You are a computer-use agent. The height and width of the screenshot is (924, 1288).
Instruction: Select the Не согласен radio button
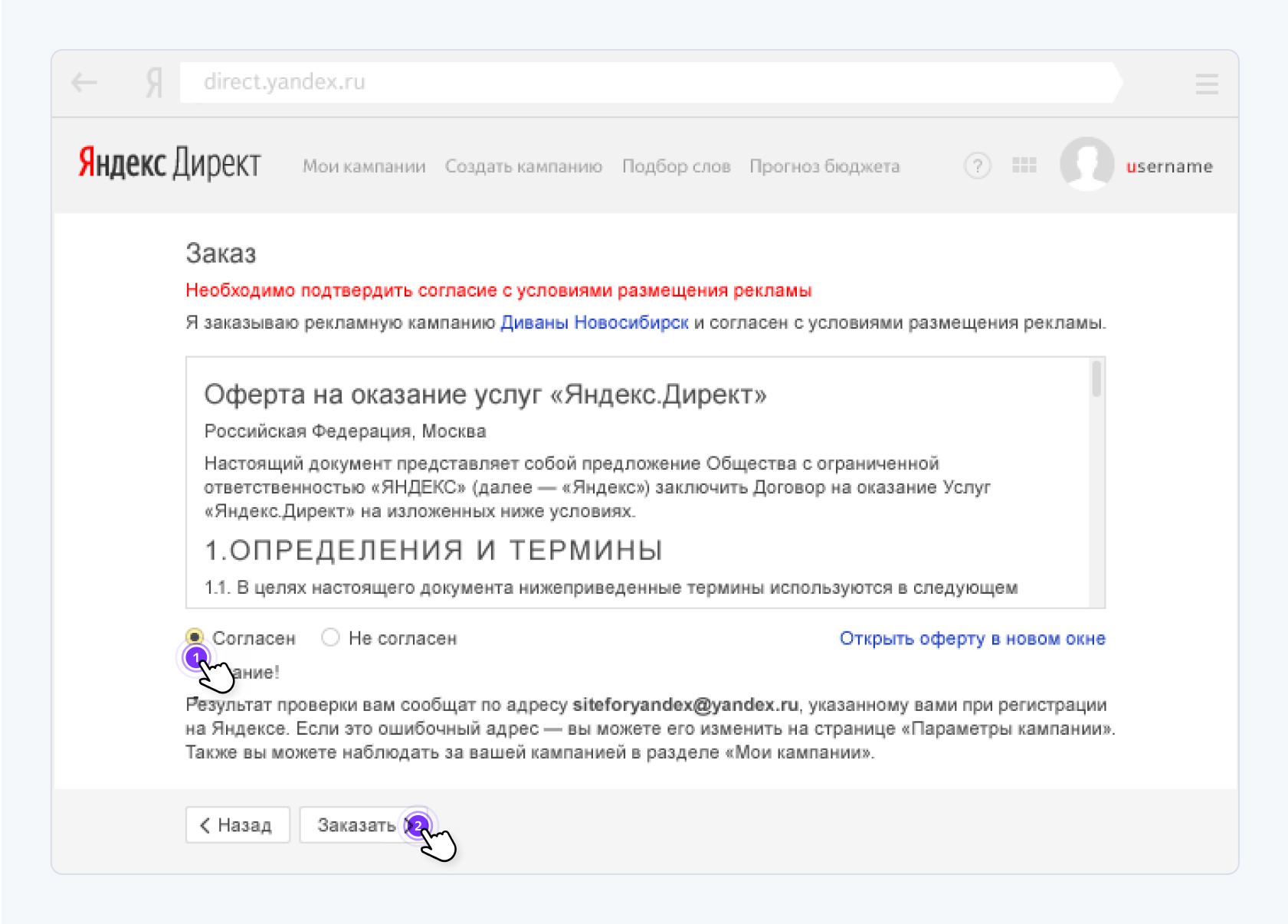pos(330,637)
